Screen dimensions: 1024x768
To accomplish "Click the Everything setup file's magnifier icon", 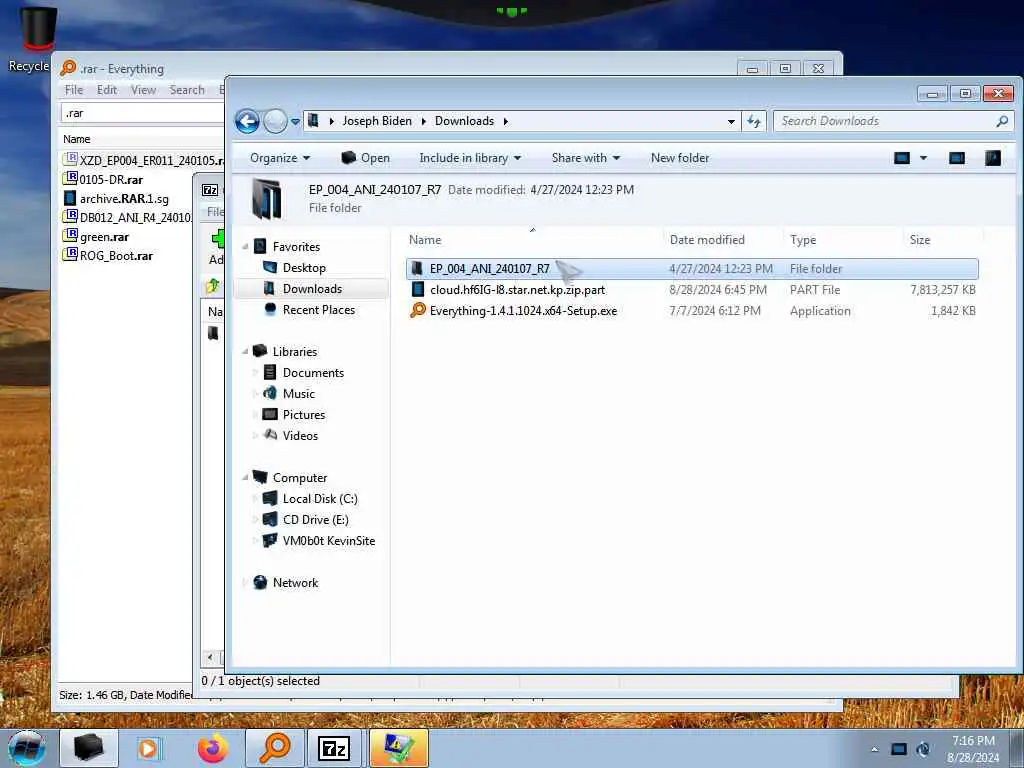I will pos(418,310).
